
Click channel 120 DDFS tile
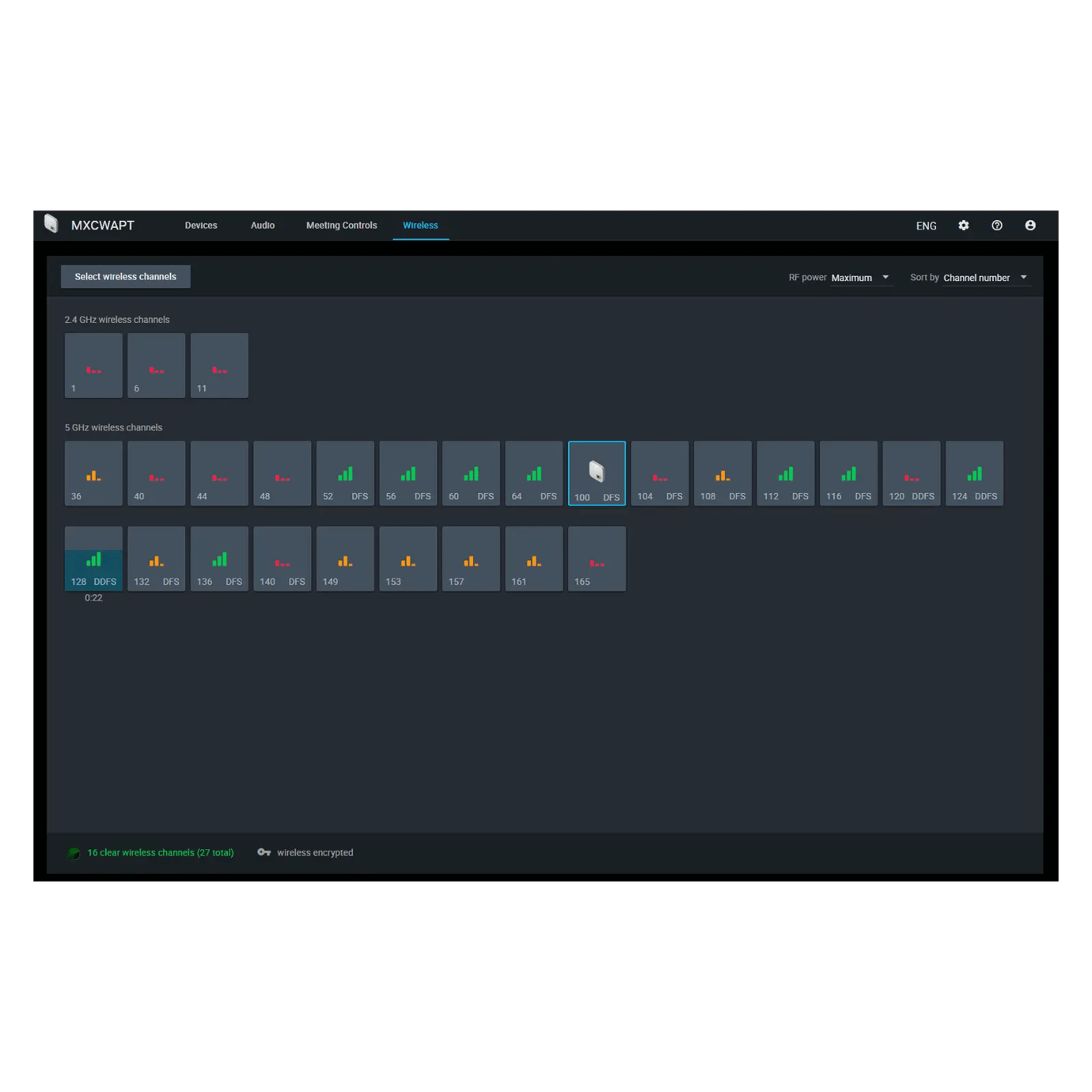[912, 473]
